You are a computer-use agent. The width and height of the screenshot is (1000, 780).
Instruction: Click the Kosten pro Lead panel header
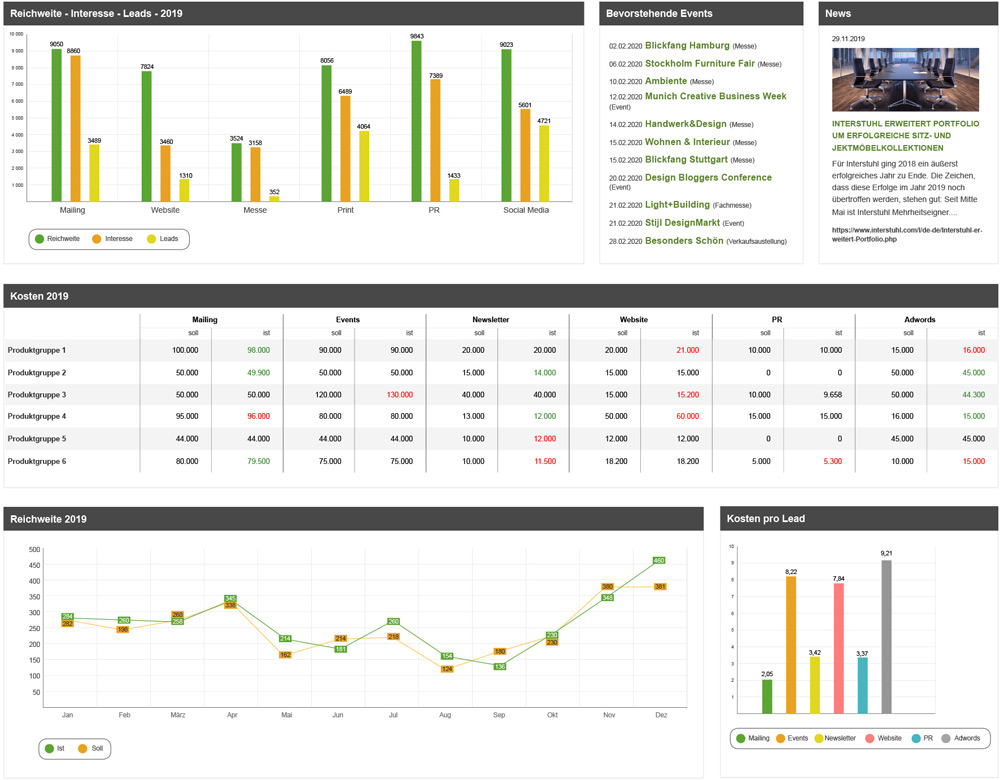point(859,519)
